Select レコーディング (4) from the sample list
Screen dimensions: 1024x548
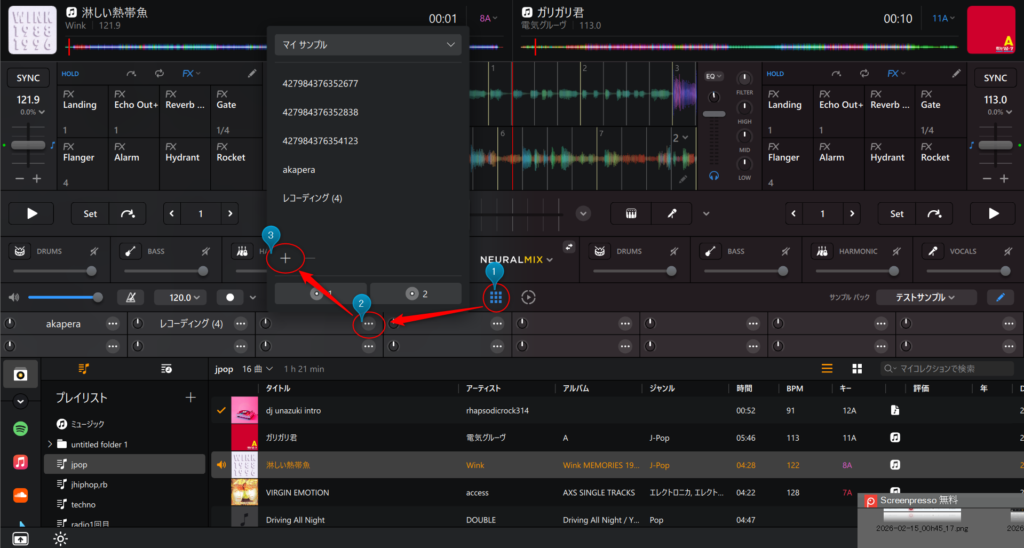(x=313, y=198)
